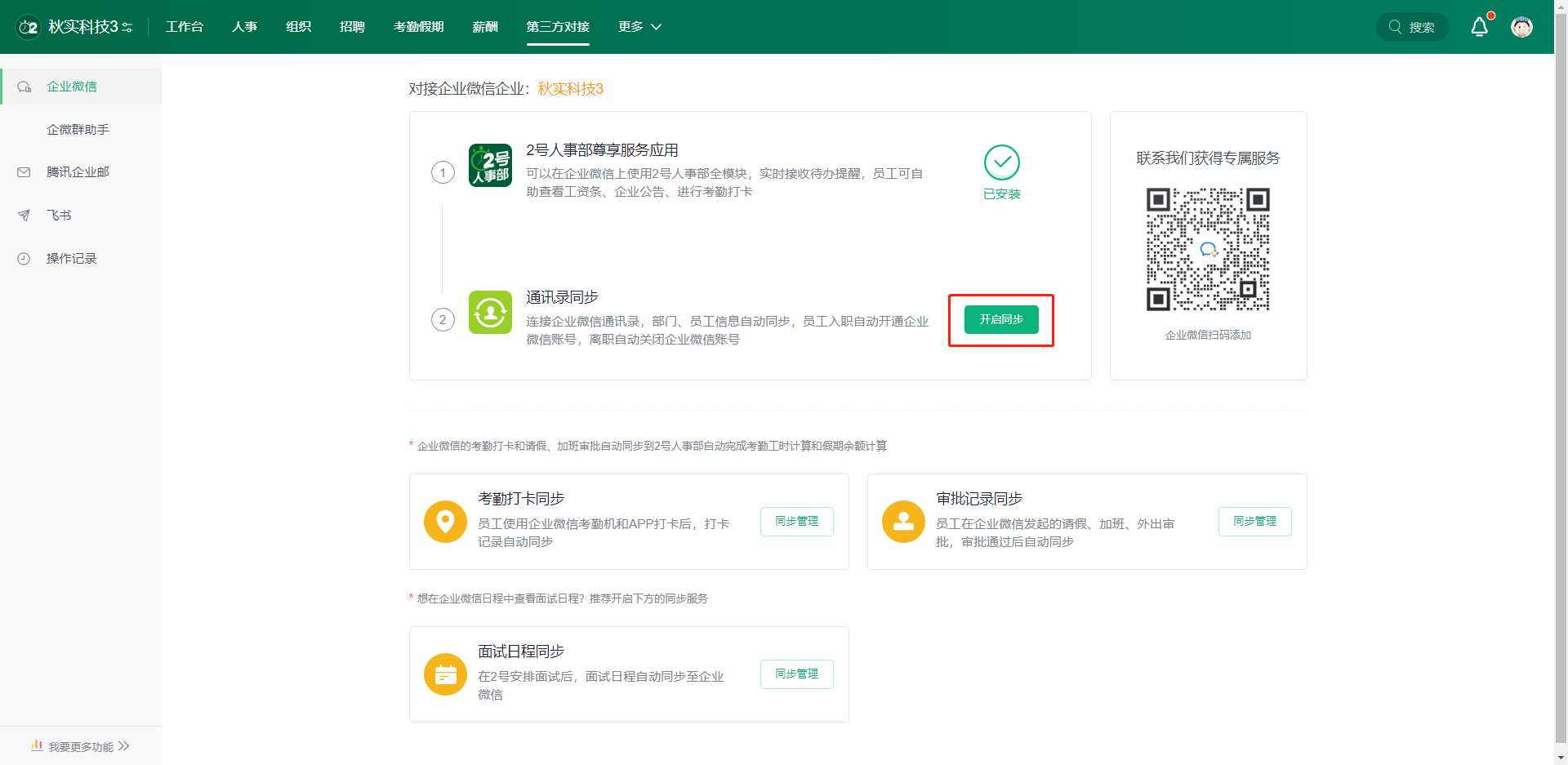
Task: Click the 飞书 paper plane icon
Action: point(24,216)
